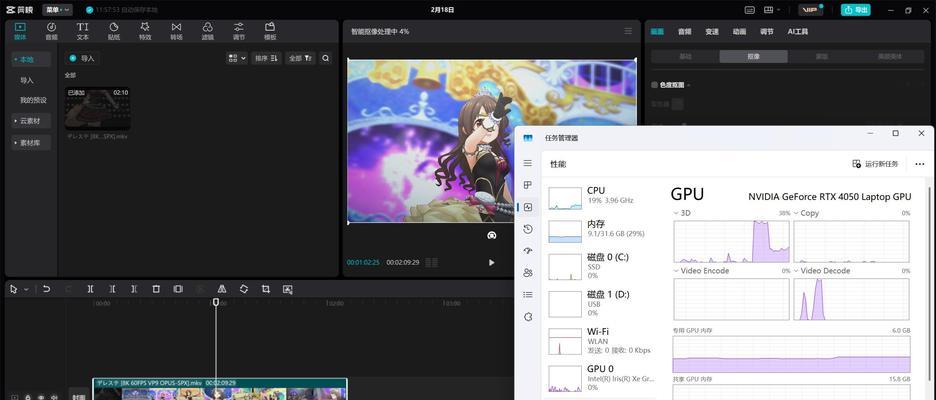Screen dimensions: 936x400
Task: Expand the grid view mode dropdown
Action: pyautogui.click(x=237, y=58)
